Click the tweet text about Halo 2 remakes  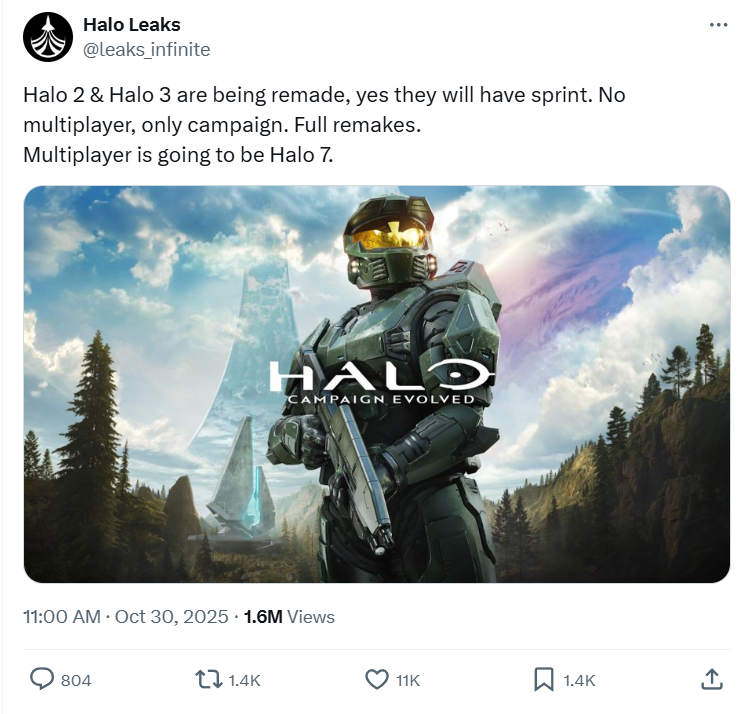[324, 125]
